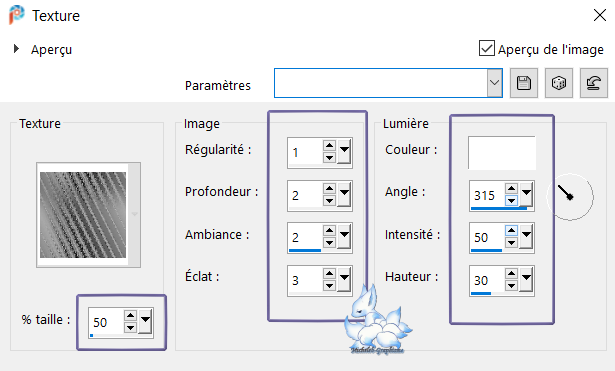The image size is (615, 371).
Task: Increase the Intensité value with the up arrow
Action: tap(511, 231)
